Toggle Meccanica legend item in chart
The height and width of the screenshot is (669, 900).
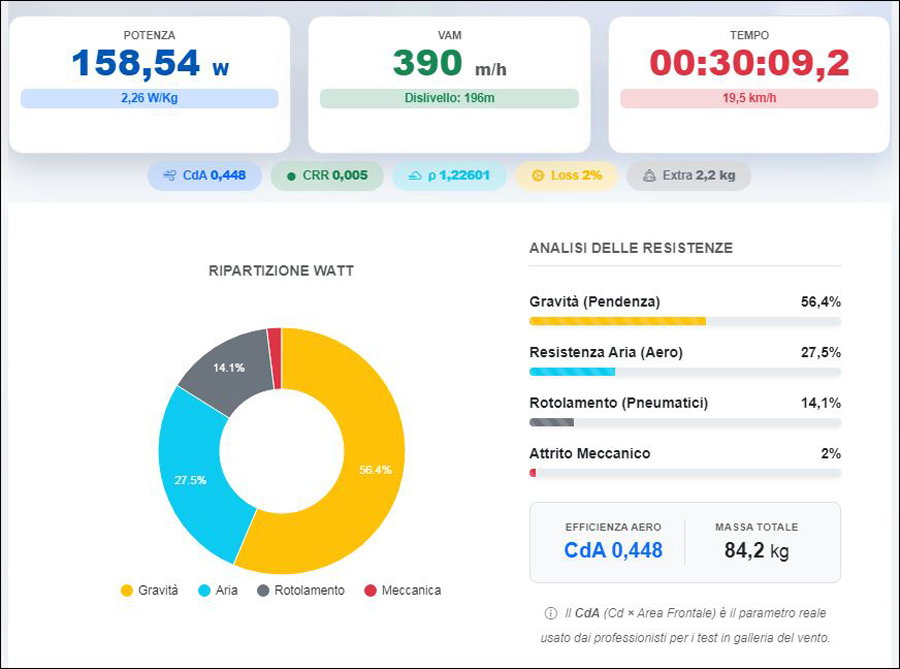[403, 590]
